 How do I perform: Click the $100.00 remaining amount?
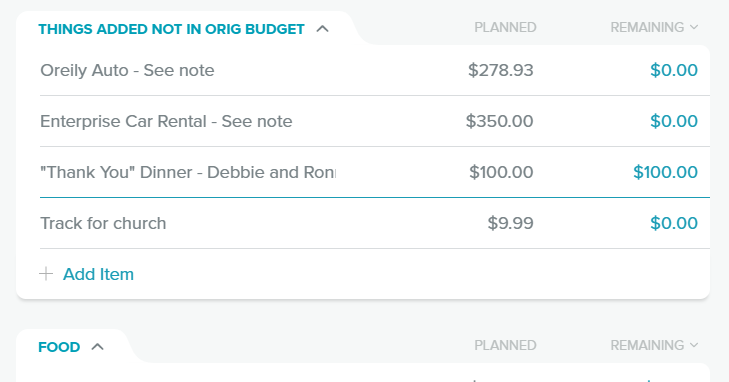(665, 172)
